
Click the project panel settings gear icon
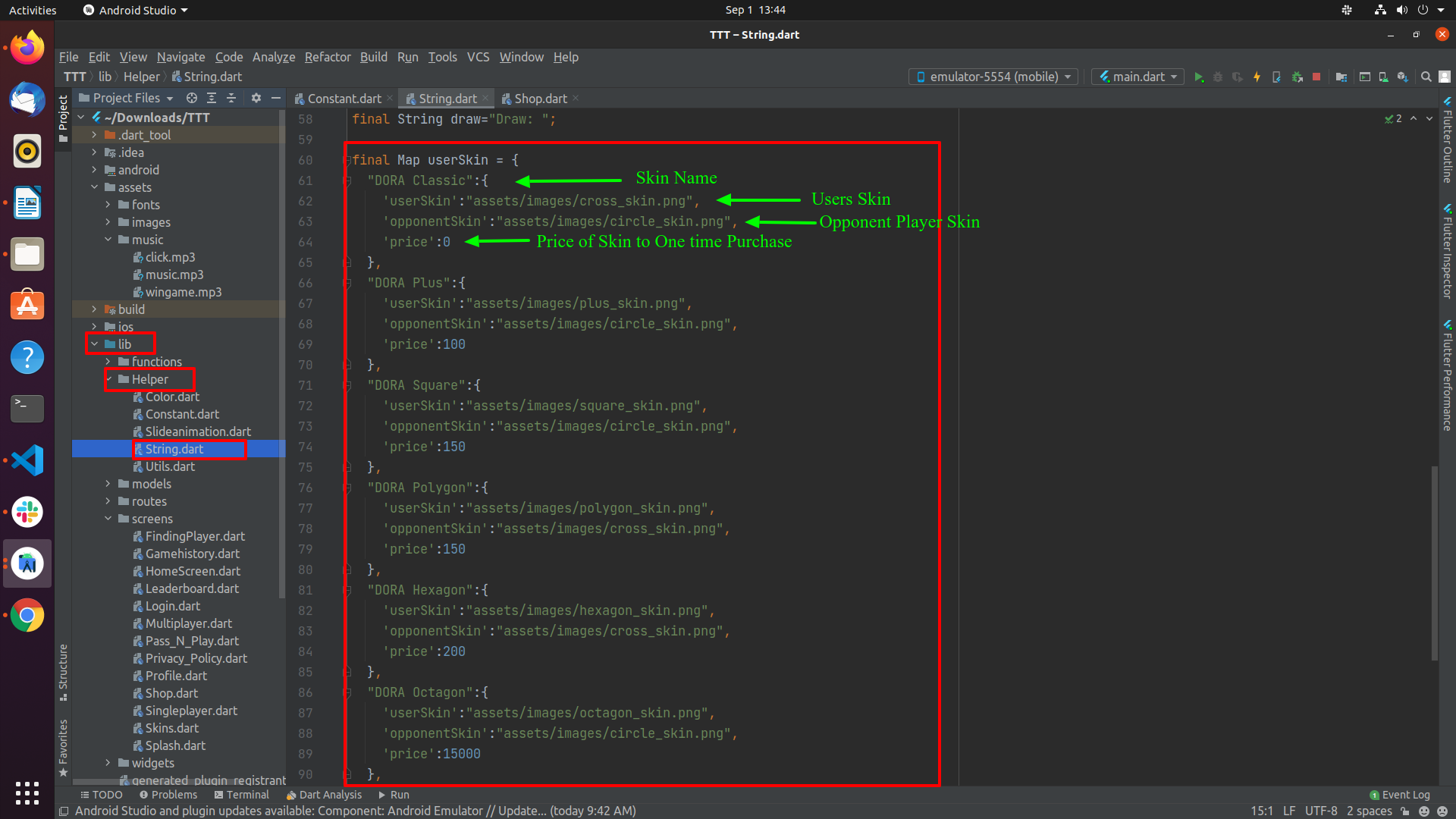pos(256,99)
